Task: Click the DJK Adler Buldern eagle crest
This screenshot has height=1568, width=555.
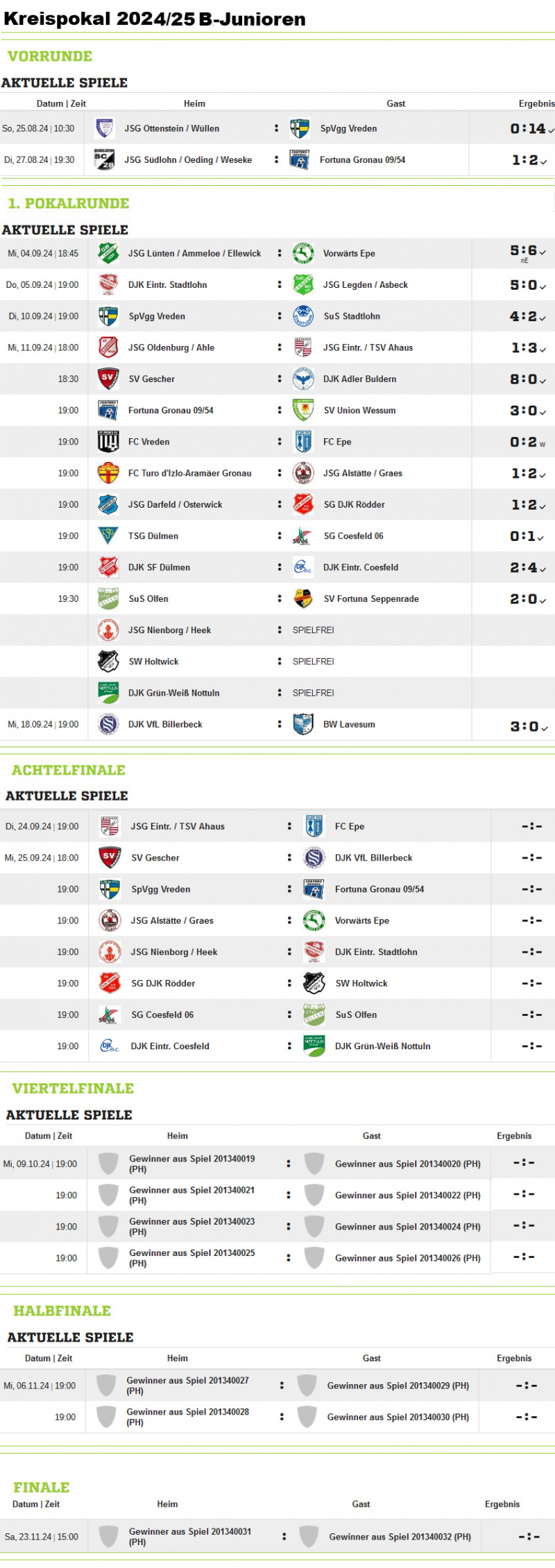Action: click(303, 379)
